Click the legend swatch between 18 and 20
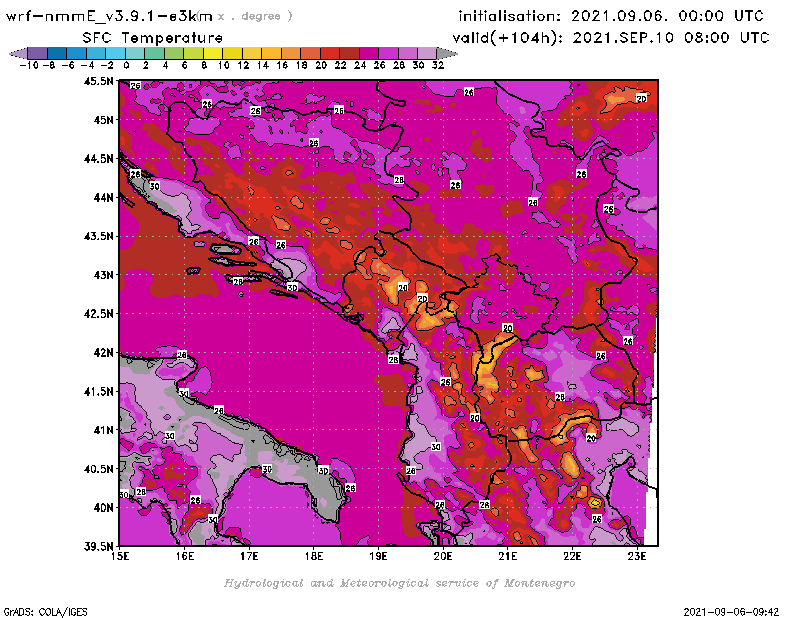The width and height of the screenshot is (800, 618). (x=310, y=53)
